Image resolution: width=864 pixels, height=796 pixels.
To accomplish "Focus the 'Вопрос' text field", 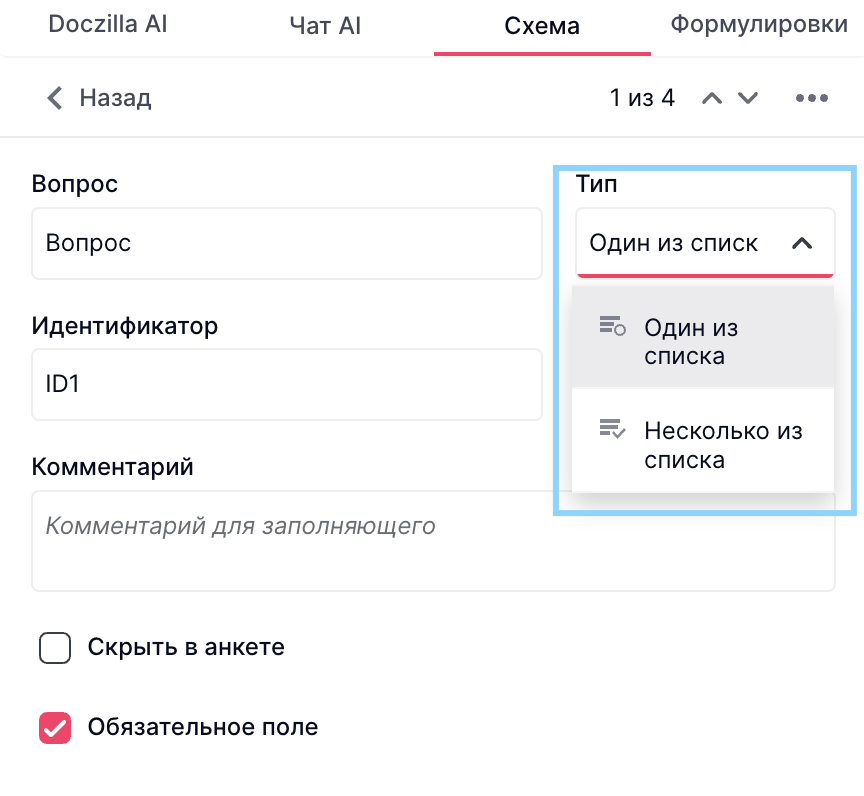I will coord(286,243).
